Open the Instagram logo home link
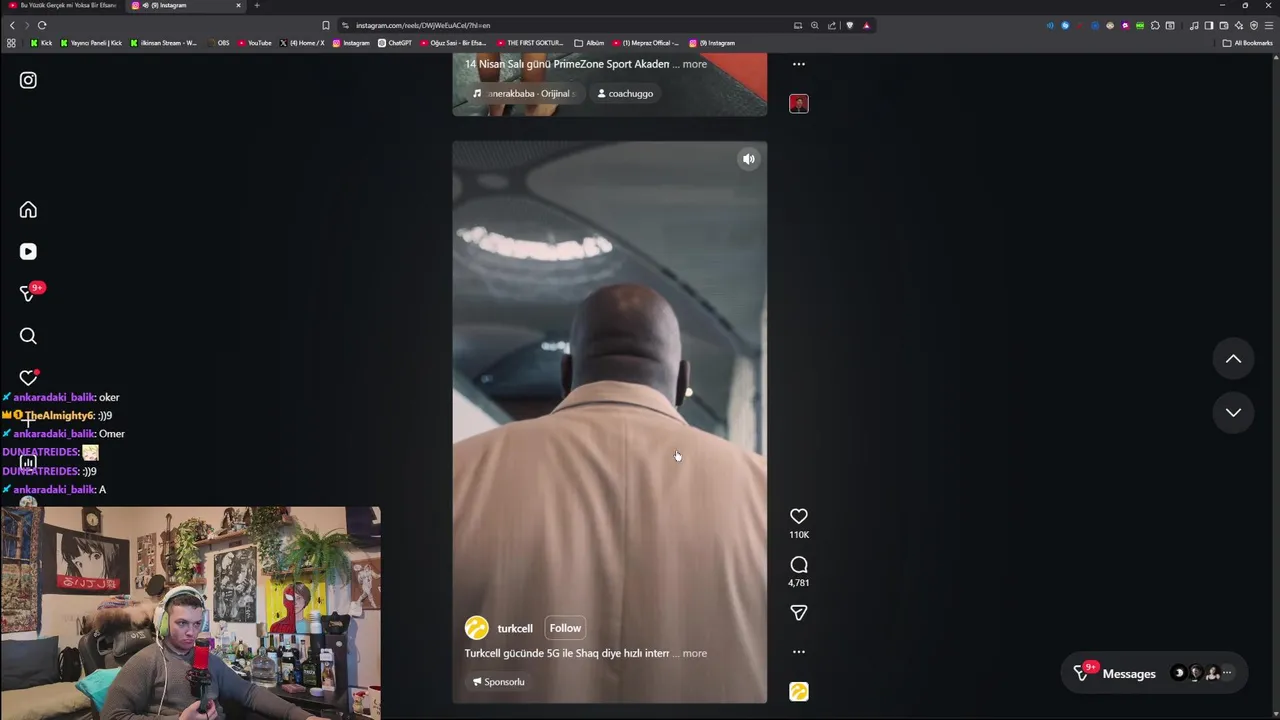 click(28, 80)
